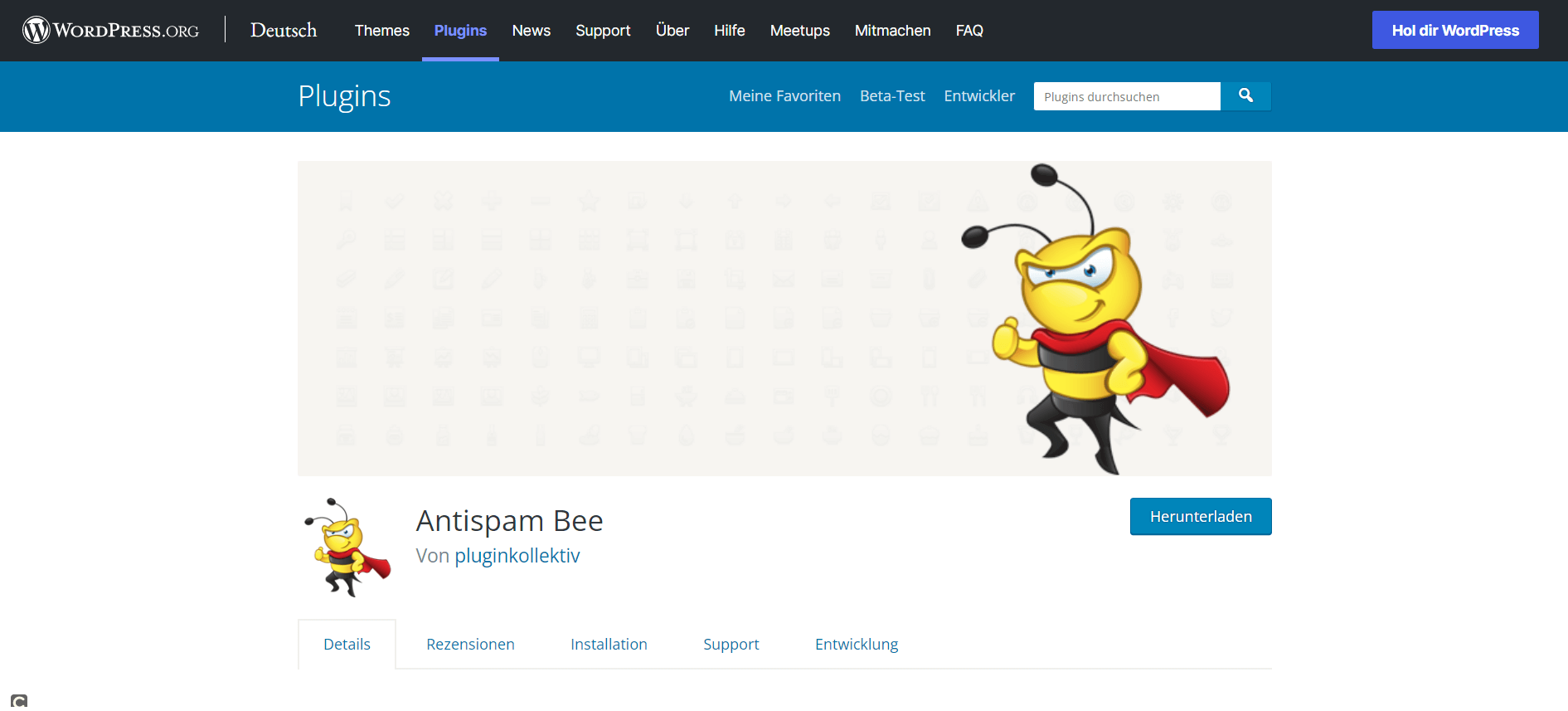Go to News in top navigation
The image size is (1568, 711).
pos(532,31)
